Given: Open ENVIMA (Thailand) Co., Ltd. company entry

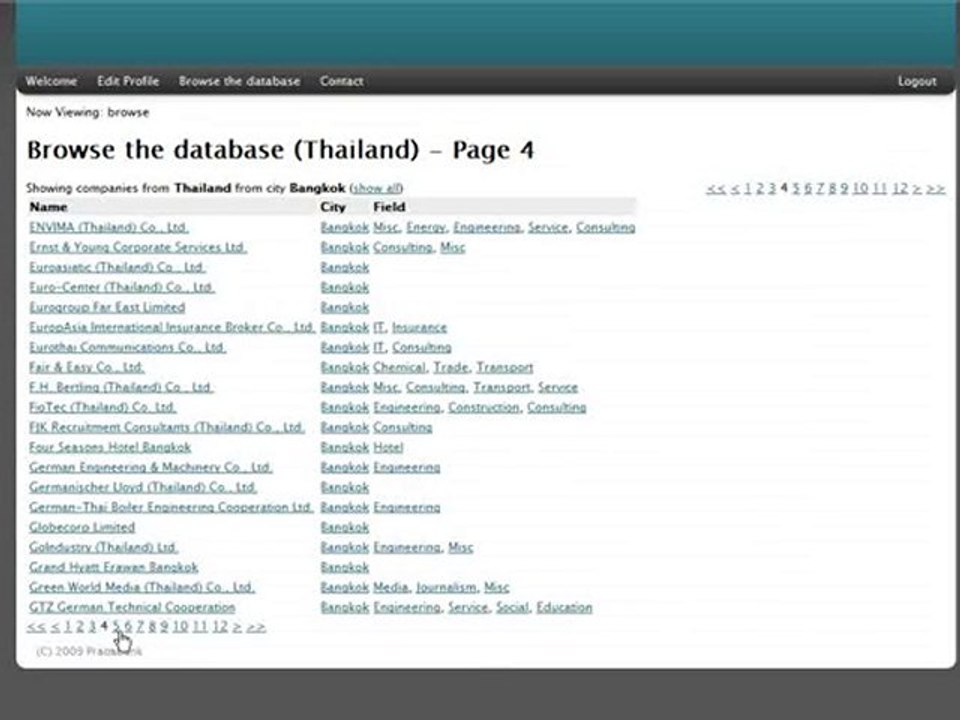Looking at the screenshot, I should click(108, 227).
